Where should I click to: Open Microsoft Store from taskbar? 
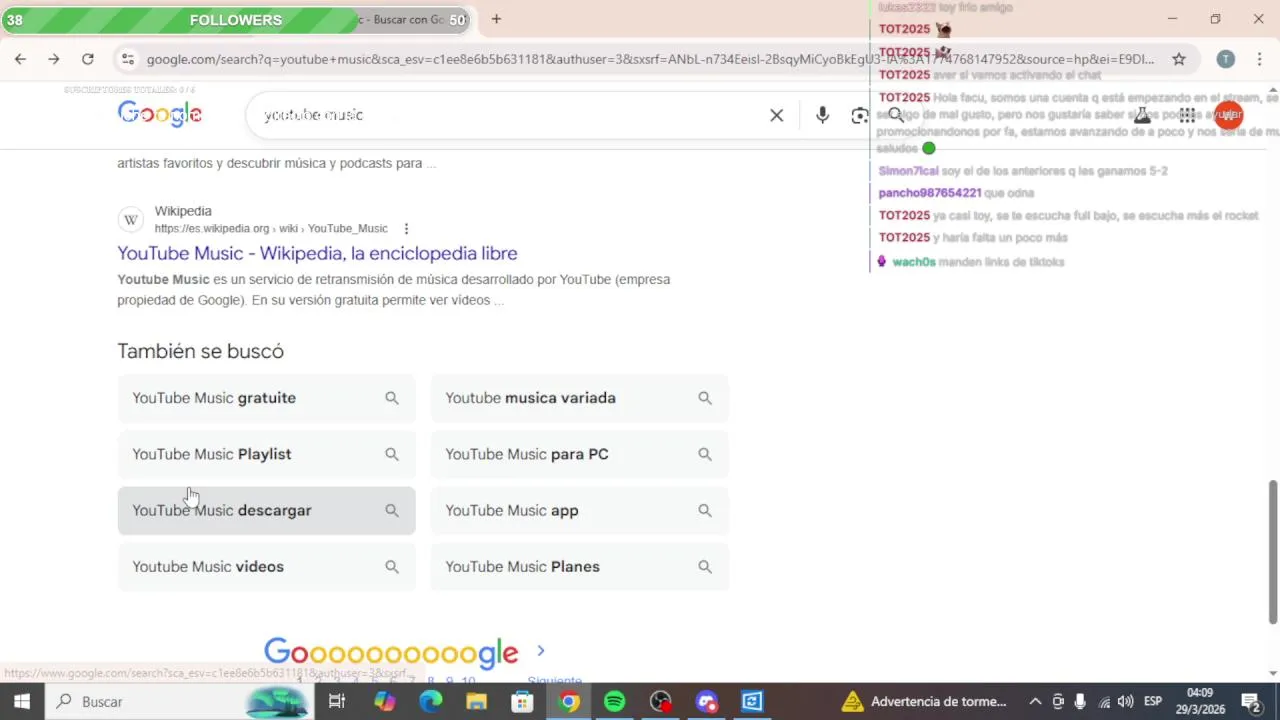pos(522,701)
